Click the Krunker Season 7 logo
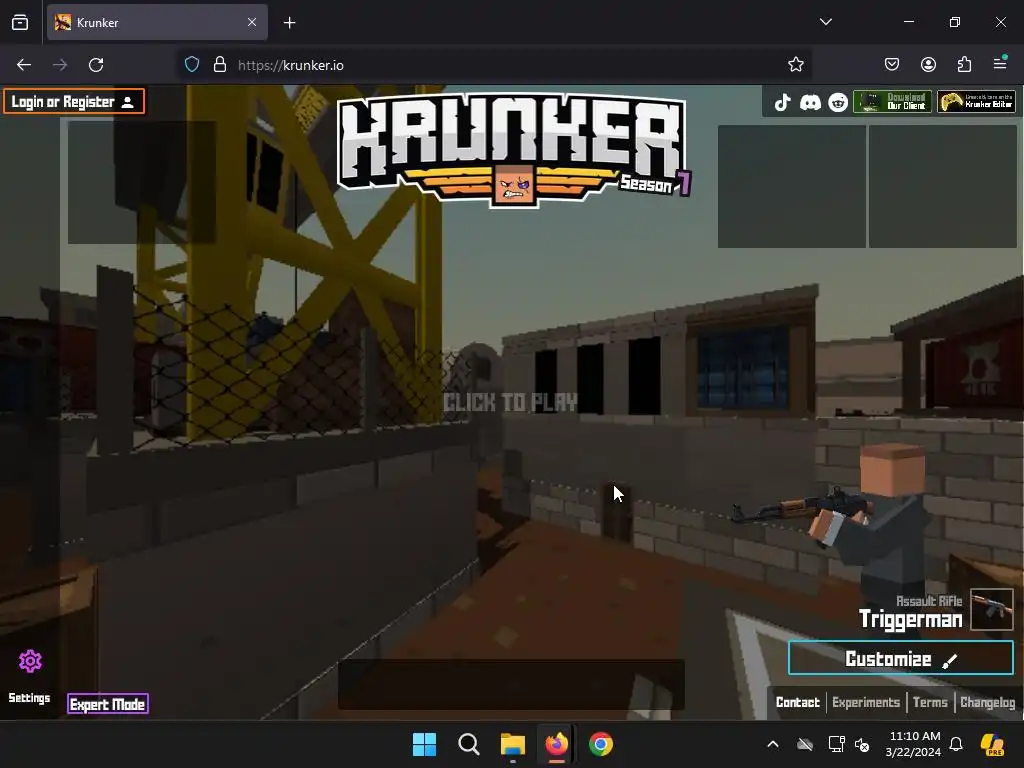The height and width of the screenshot is (768, 1024). [x=513, y=151]
